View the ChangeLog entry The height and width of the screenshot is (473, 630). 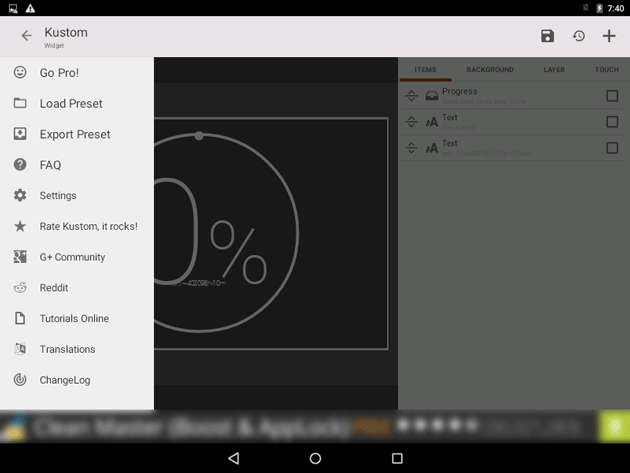tap(77, 380)
